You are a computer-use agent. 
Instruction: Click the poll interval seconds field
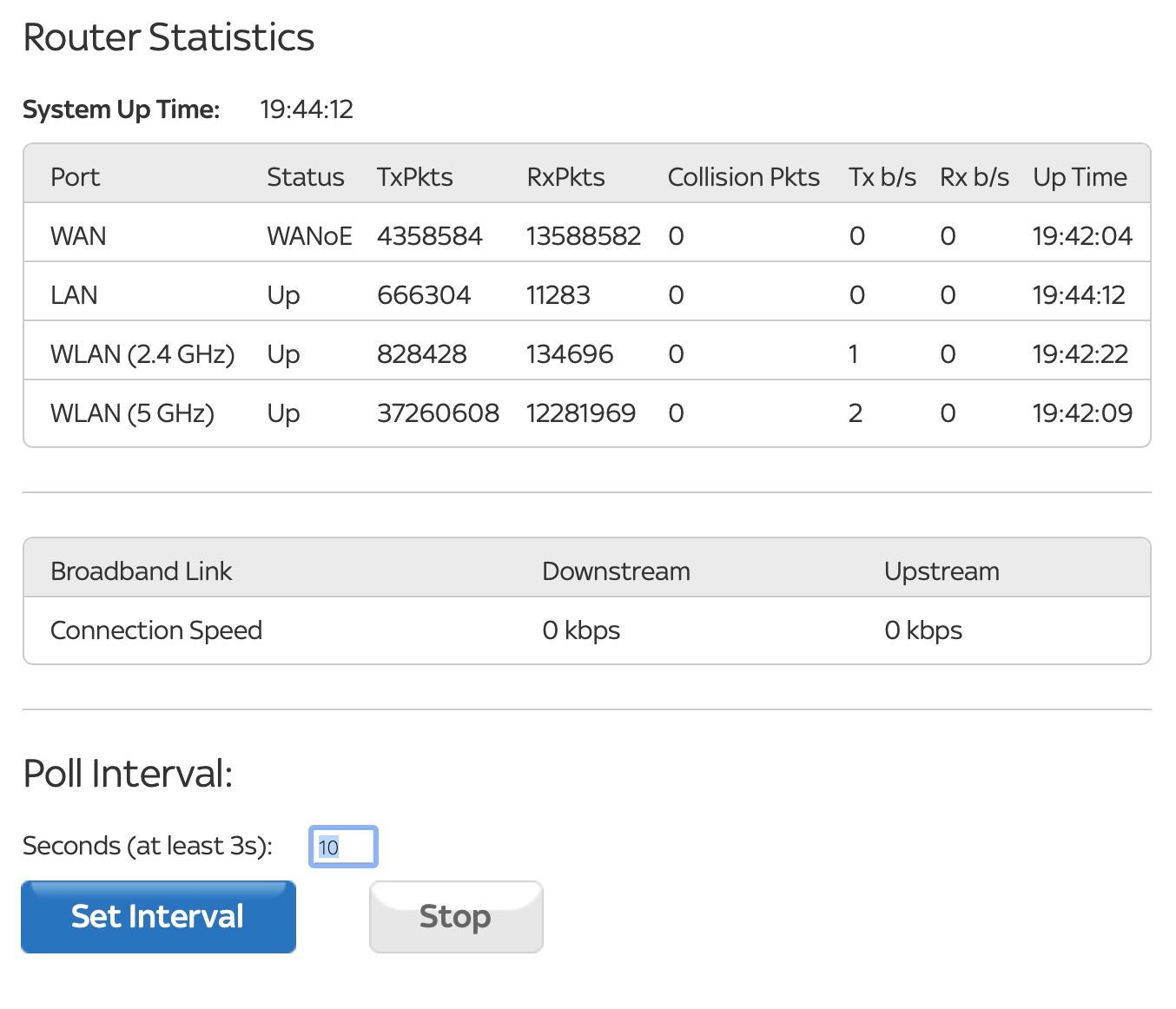tap(343, 847)
